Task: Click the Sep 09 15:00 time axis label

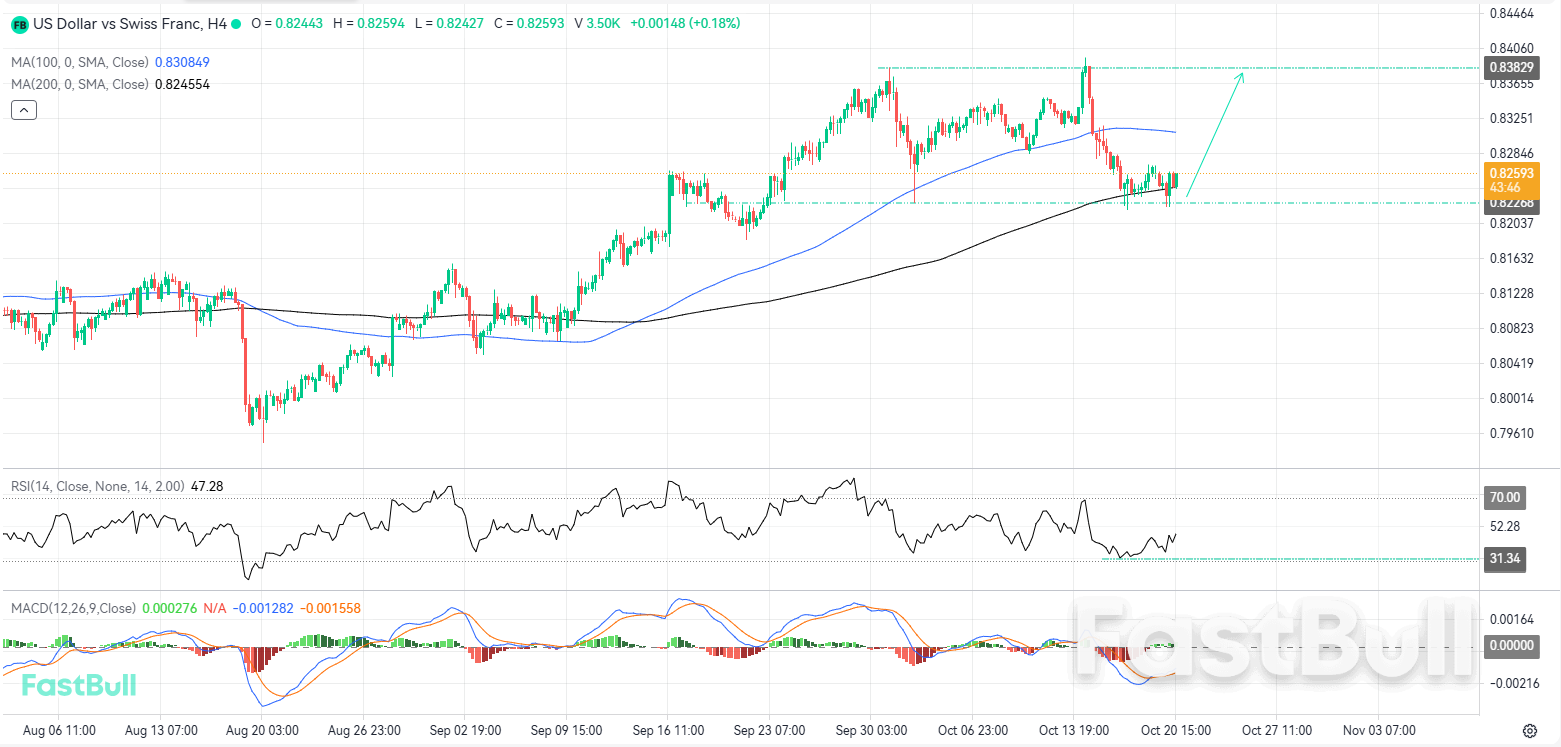Action: [x=565, y=730]
